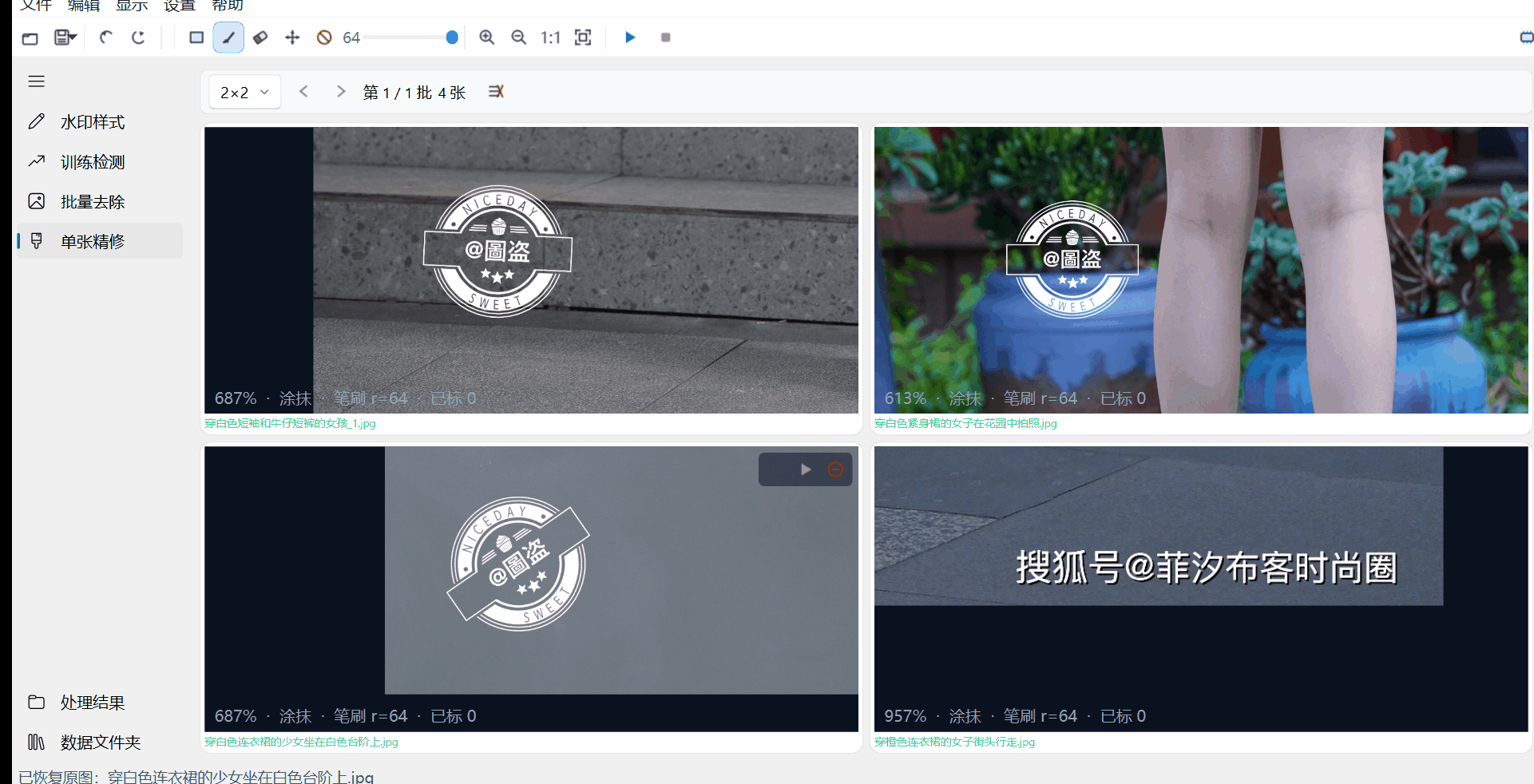Click the brush size value 64
This screenshot has height=784, width=1534.
click(x=351, y=38)
